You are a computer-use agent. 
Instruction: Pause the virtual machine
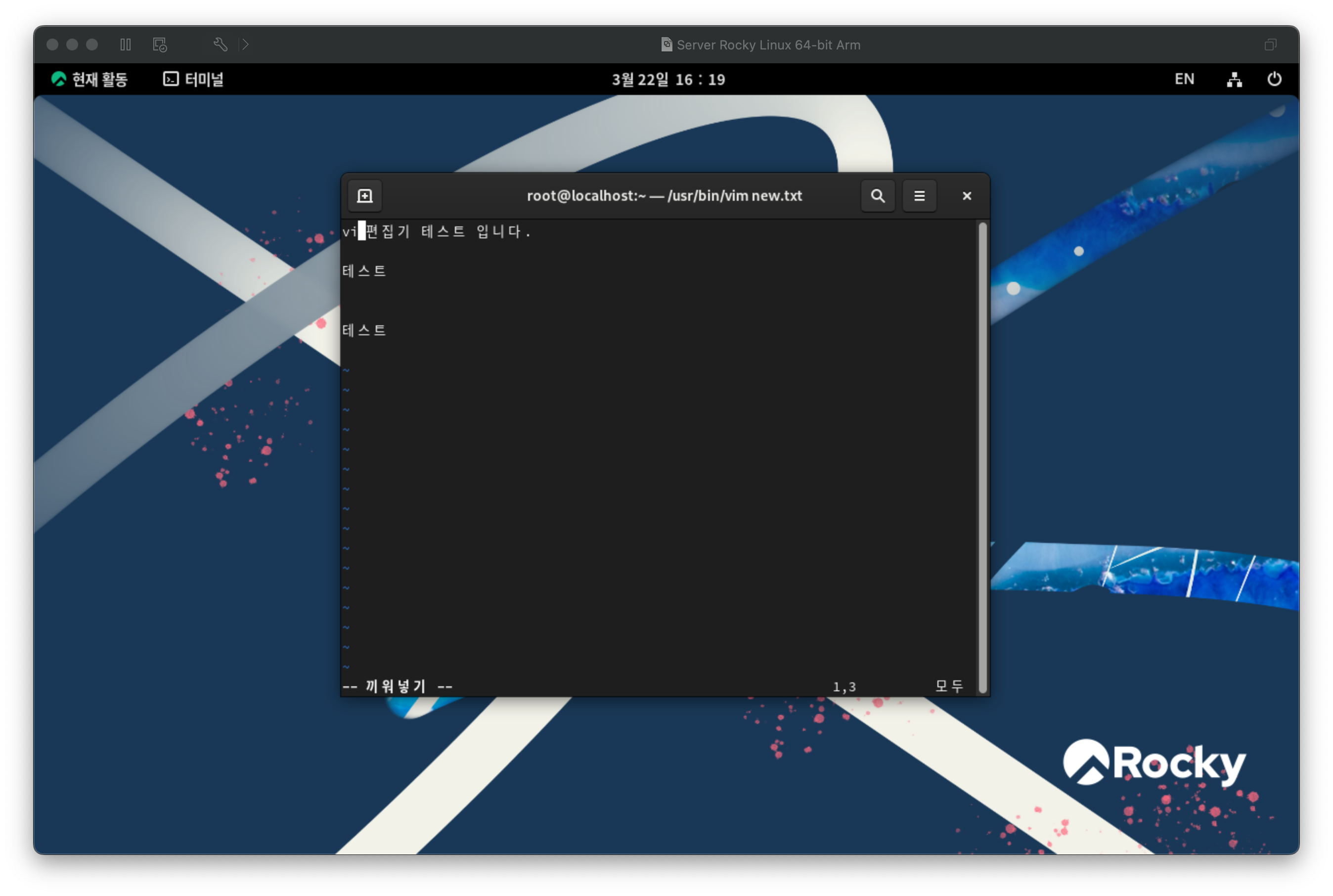pyautogui.click(x=126, y=45)
